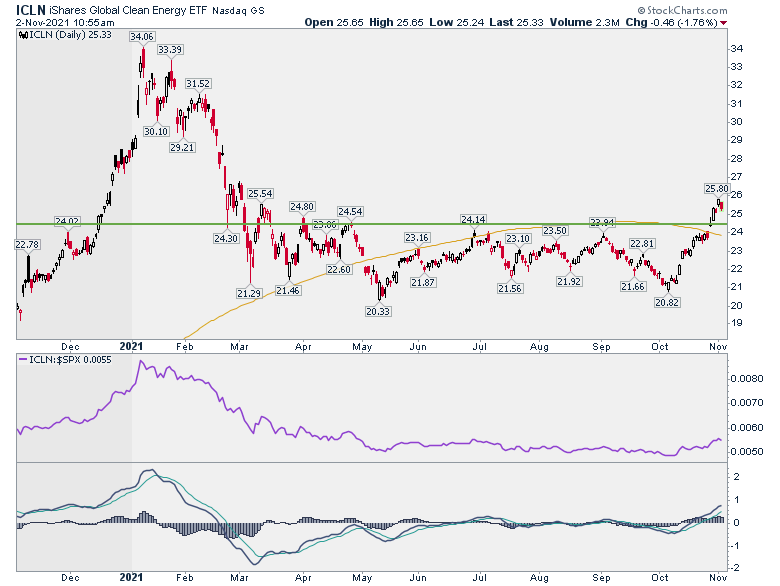This screenshot has width=780, height=586.
Task: Click the 21.92 price label
Action: [569, 281]
